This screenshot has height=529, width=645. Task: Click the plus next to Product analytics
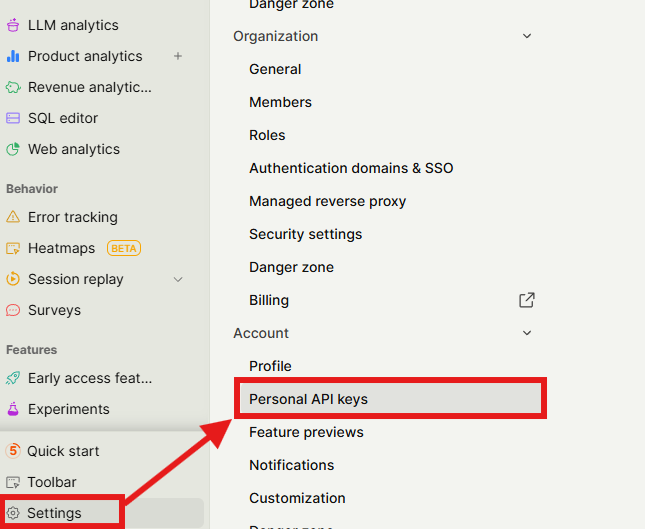[178, 56]
